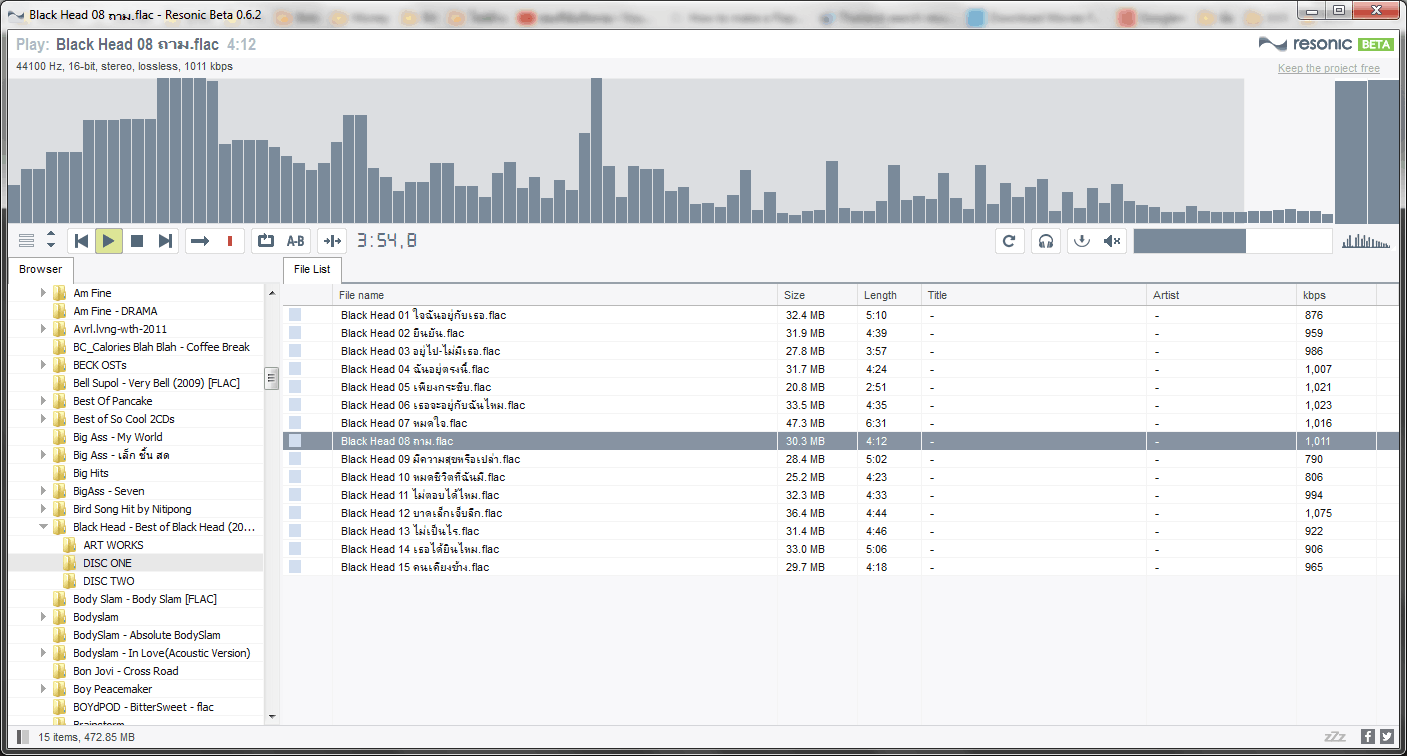Click the resonic BETA logo
The width and height of the screenshot is (1407, 756).
pos(1326,44)
